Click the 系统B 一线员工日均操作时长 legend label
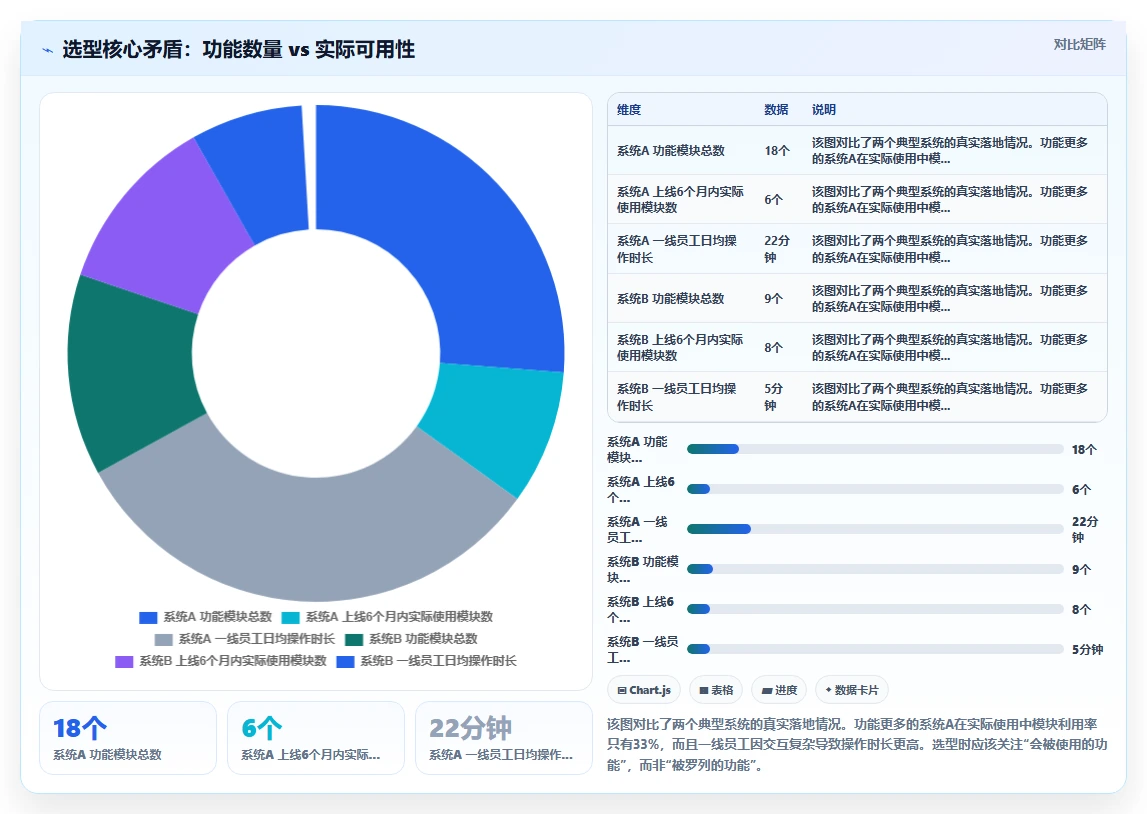 coord(438,661)
